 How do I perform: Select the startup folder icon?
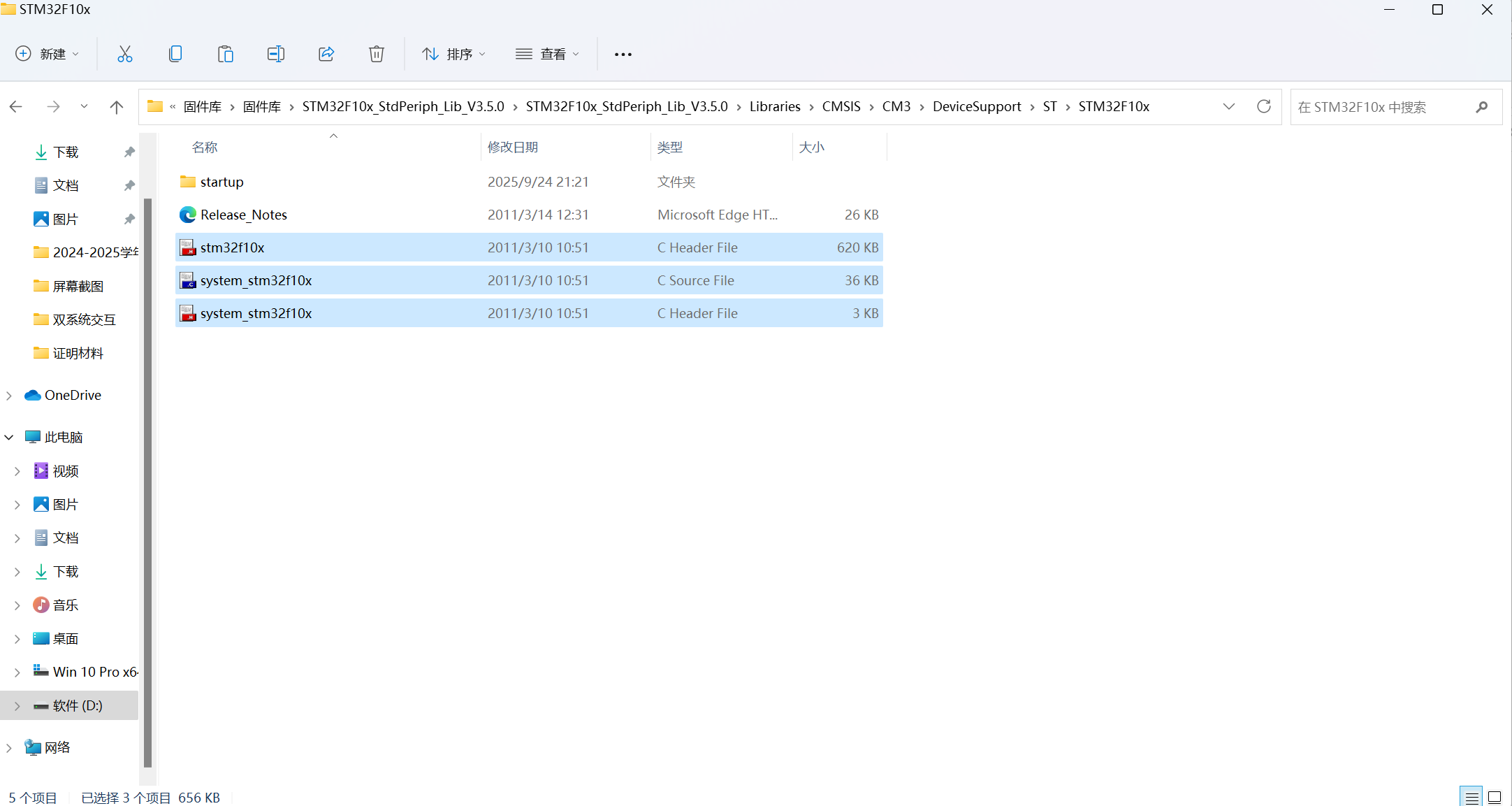187,182
